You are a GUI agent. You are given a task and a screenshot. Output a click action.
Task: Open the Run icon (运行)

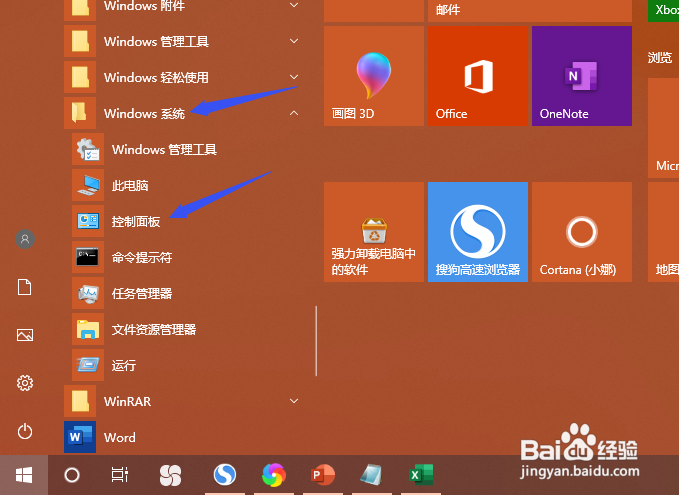[x=88, y=365]
